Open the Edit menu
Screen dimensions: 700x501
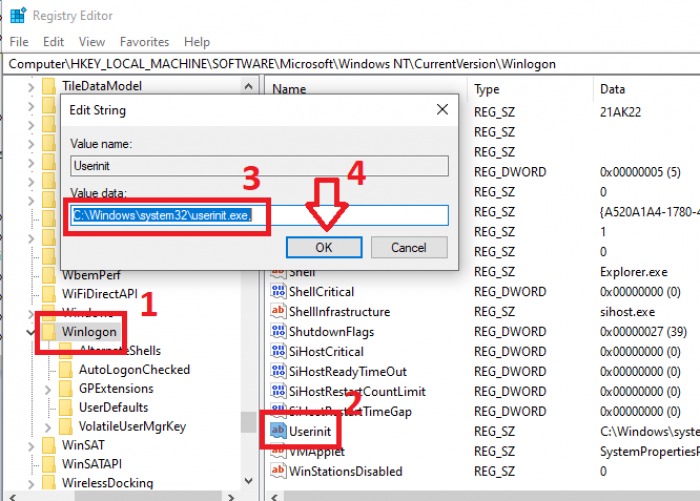click(x=54, y=42)
